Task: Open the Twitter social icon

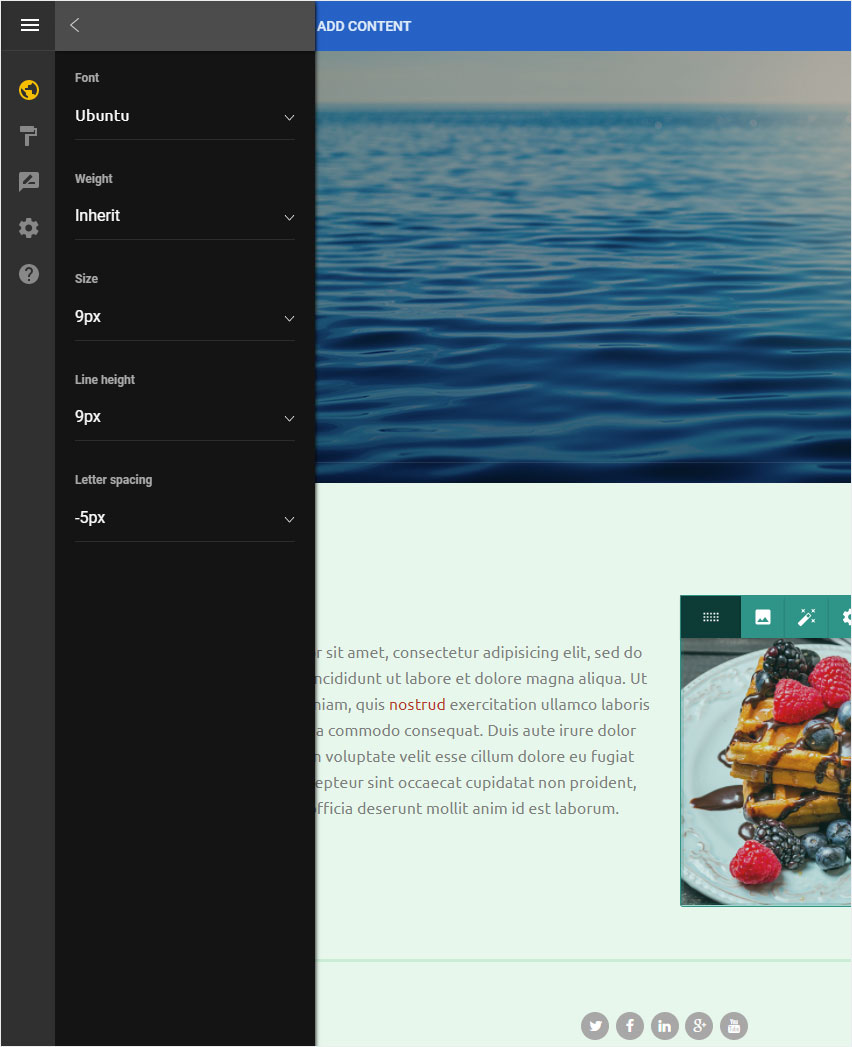Action: [x=595, y=1026]
